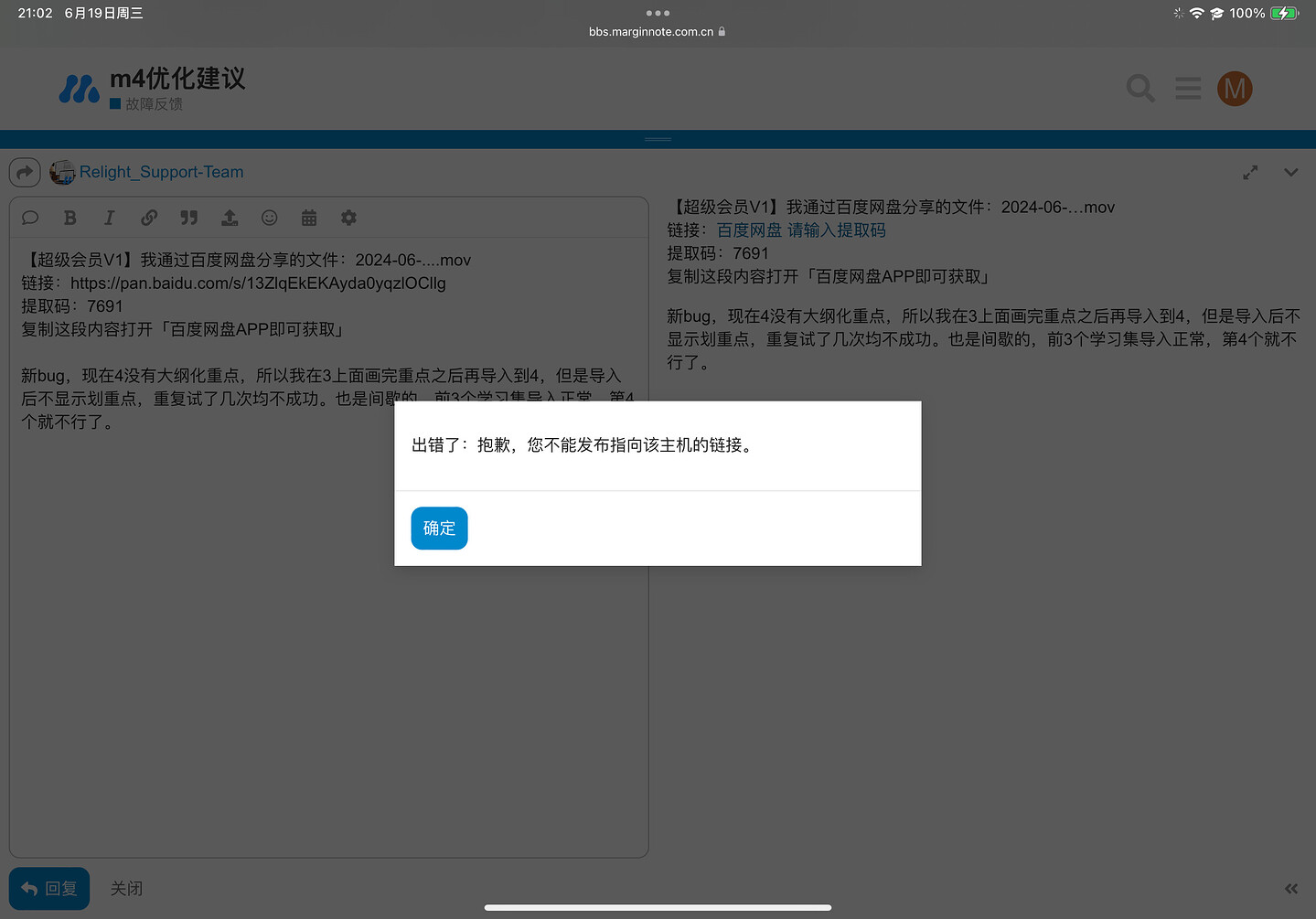The image size is (1316, 919).
Task: Tap the Wi-Fi status icon
Action: (x=1196, y=14)
